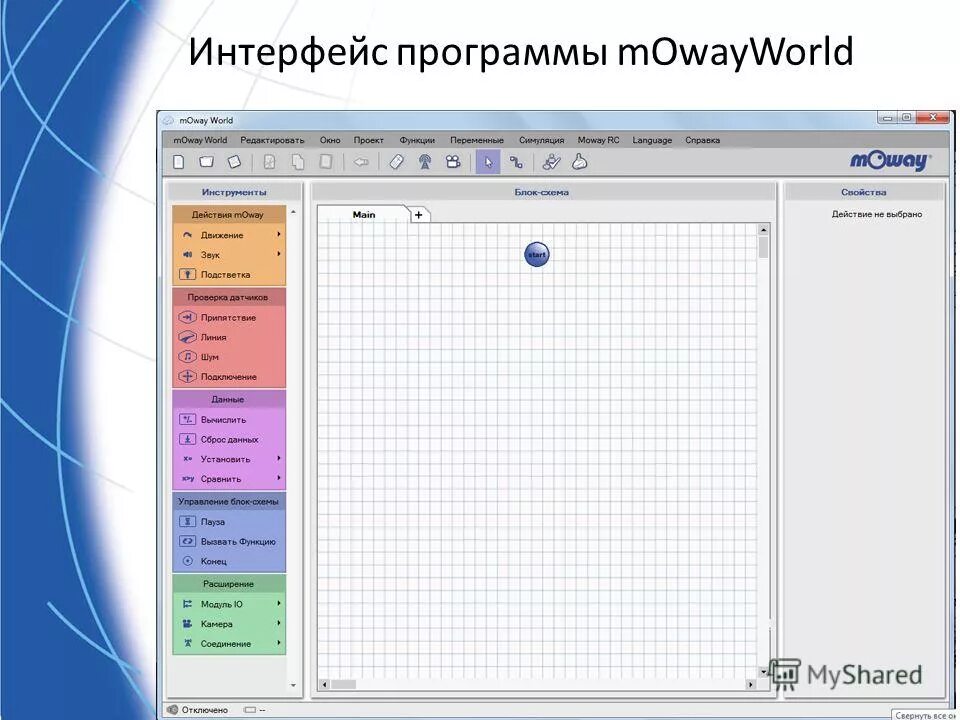Click the paste icon in the toolbar
Screen dimensions: 960x720
(326, 162)
